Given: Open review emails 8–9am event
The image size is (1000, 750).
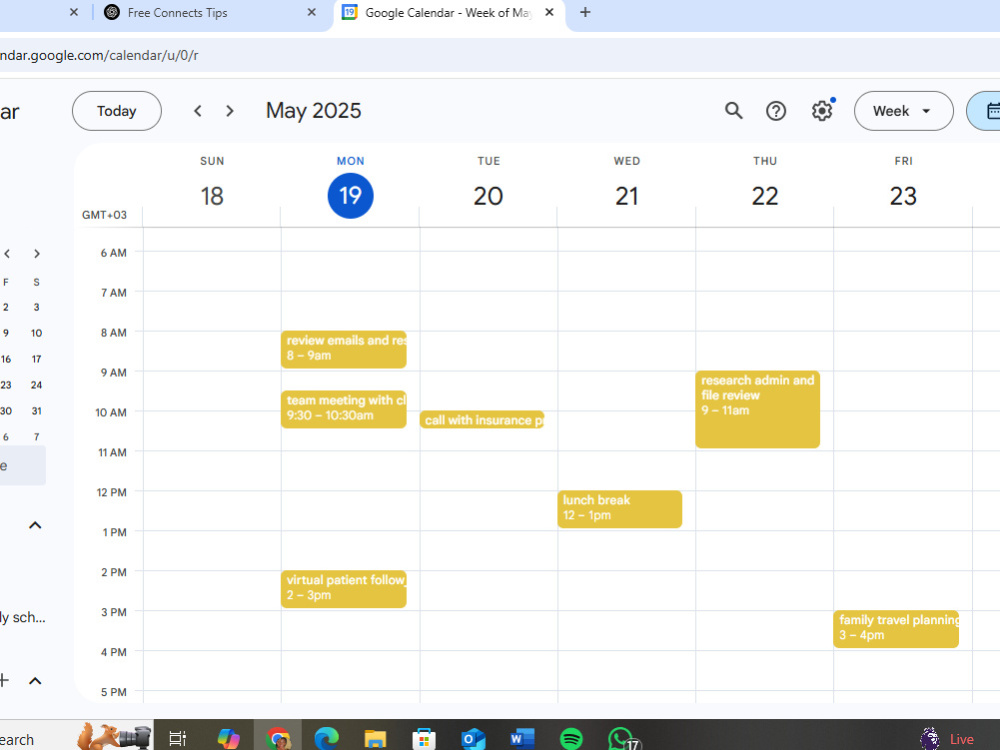Looking at the screenshot, I should [x=344, y=349].
